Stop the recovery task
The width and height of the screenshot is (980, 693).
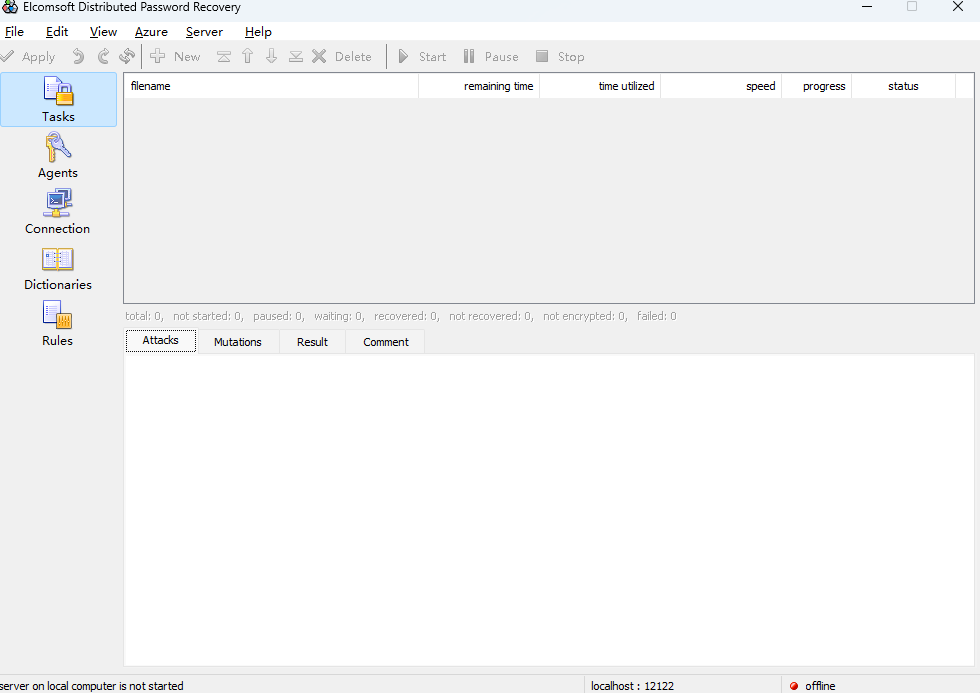[560, 57]
